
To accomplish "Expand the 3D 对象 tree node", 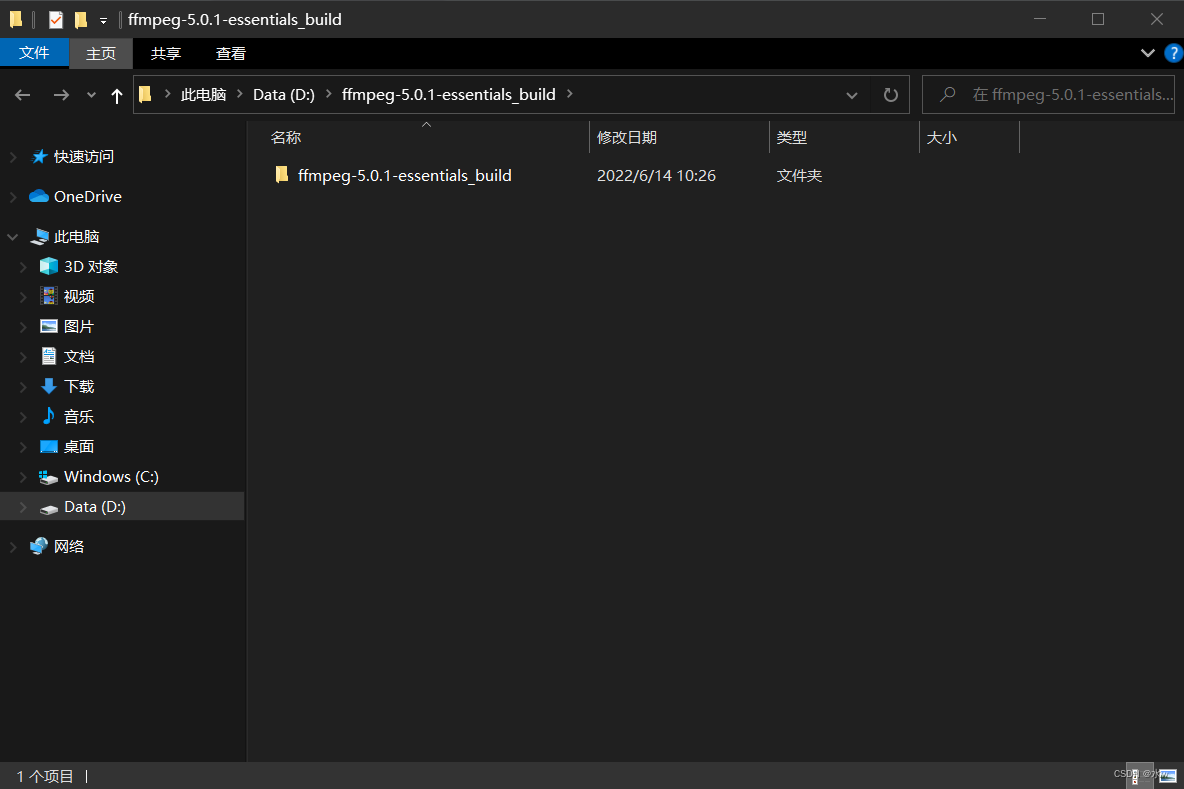I will coord(23,267).
